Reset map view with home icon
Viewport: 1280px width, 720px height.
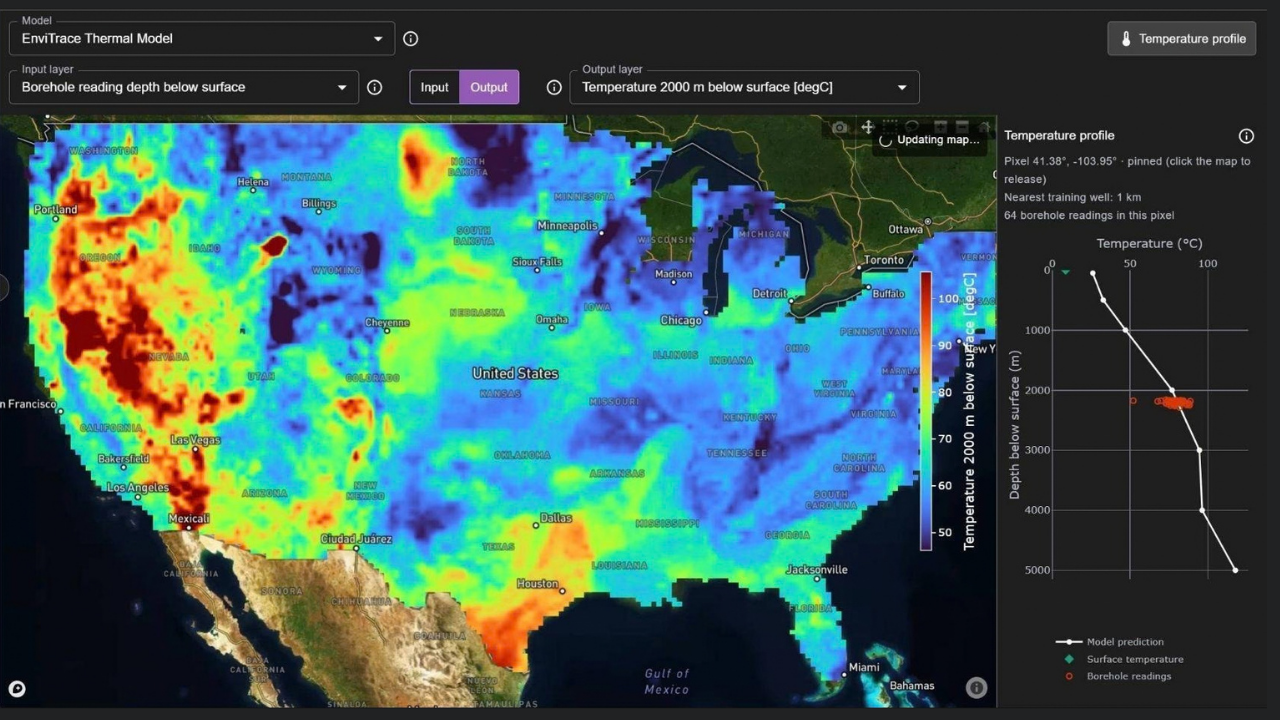984,127
